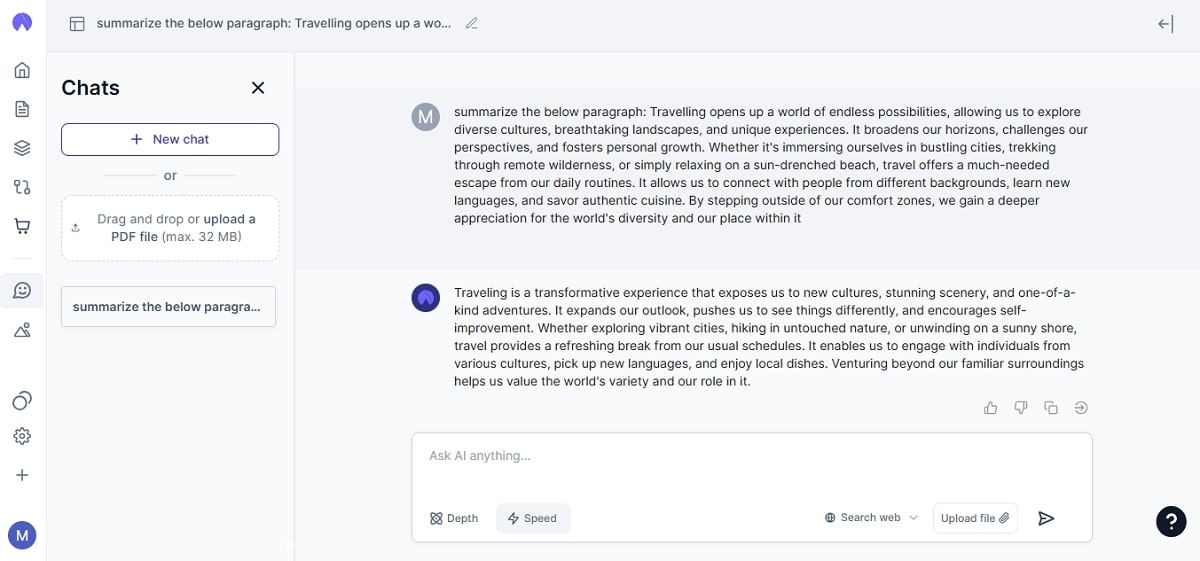Click the thumbs down icon

[x=1021, y=408]
